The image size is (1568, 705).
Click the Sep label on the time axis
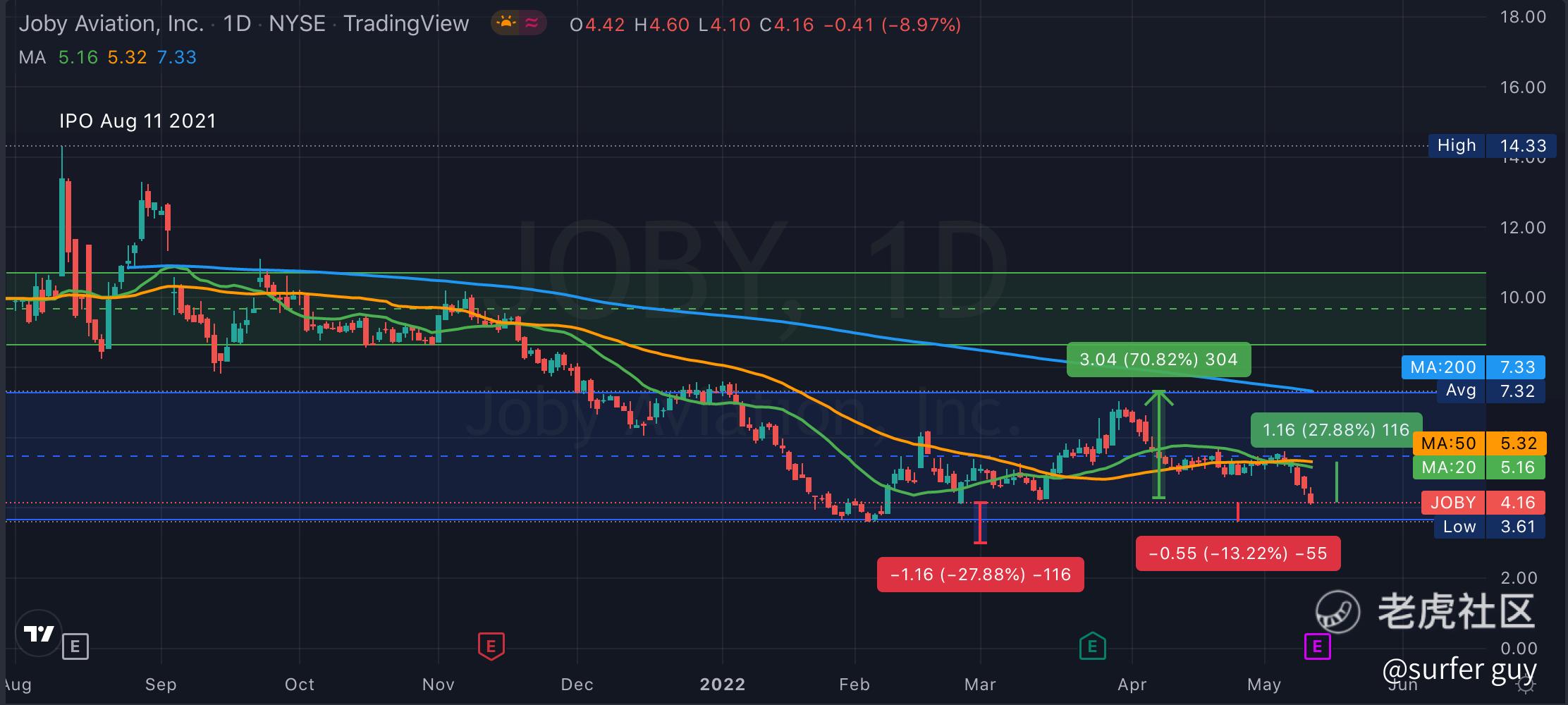[161, 685]
